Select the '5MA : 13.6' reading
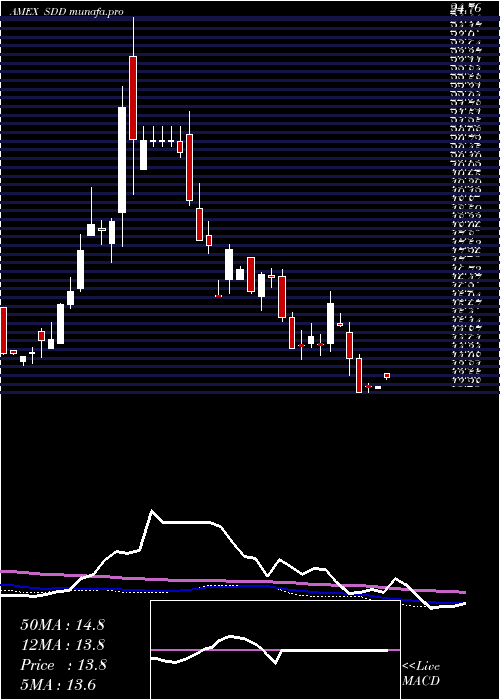Screen dimensions: 500x700 click(x=58, y=684)
